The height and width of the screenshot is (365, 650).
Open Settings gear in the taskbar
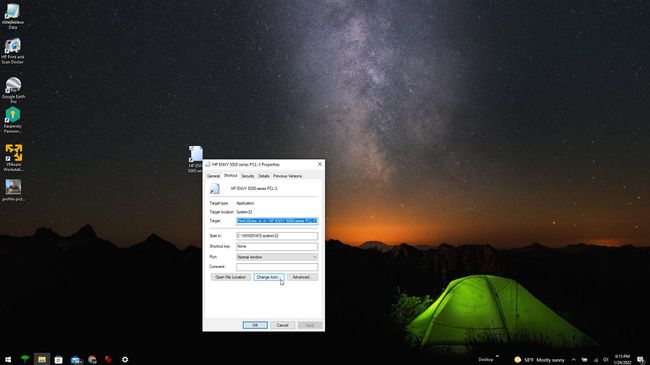(125, 360)
